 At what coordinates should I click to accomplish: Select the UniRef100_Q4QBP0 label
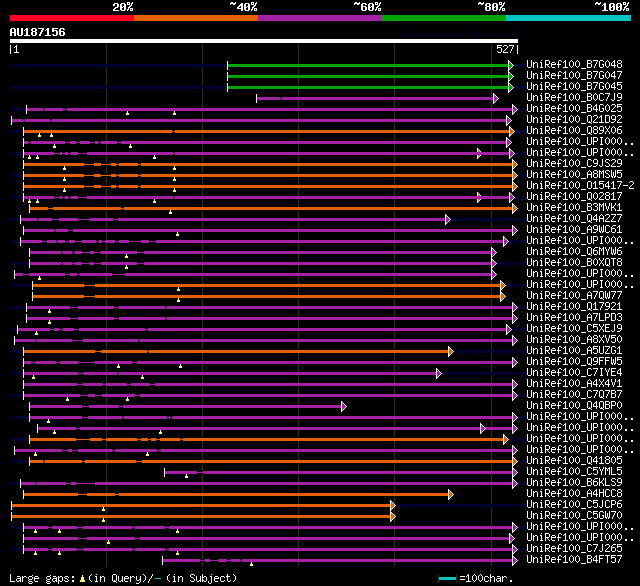pyautogui.click(x=574, y=406)
